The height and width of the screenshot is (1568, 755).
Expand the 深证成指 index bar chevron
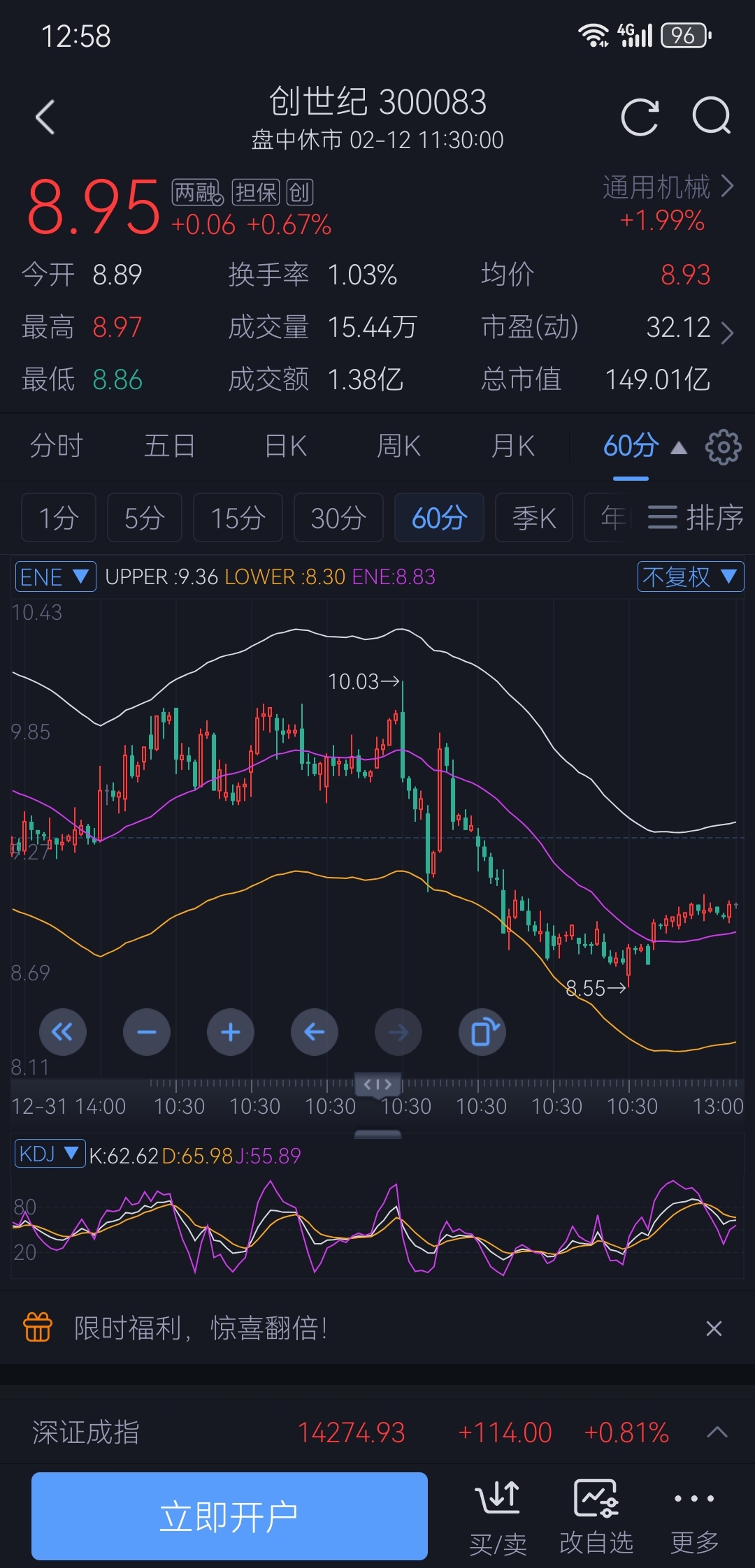pyautogui.click(x=717, y=1432)
